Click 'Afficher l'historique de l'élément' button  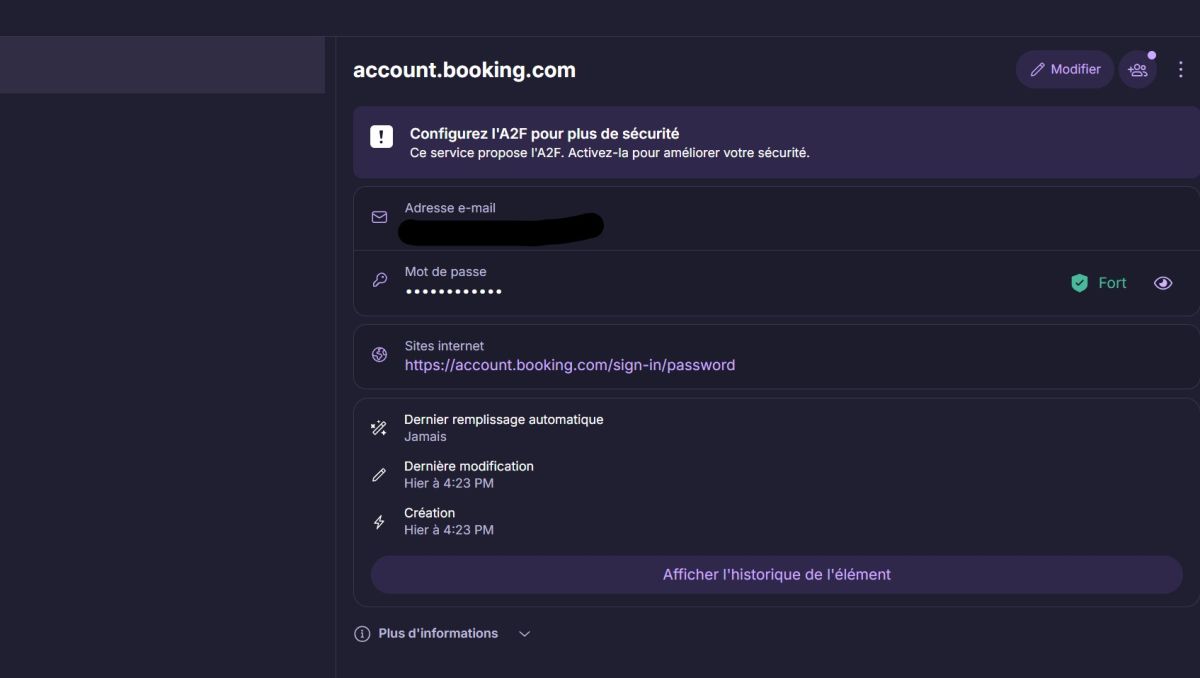point(776,575)
